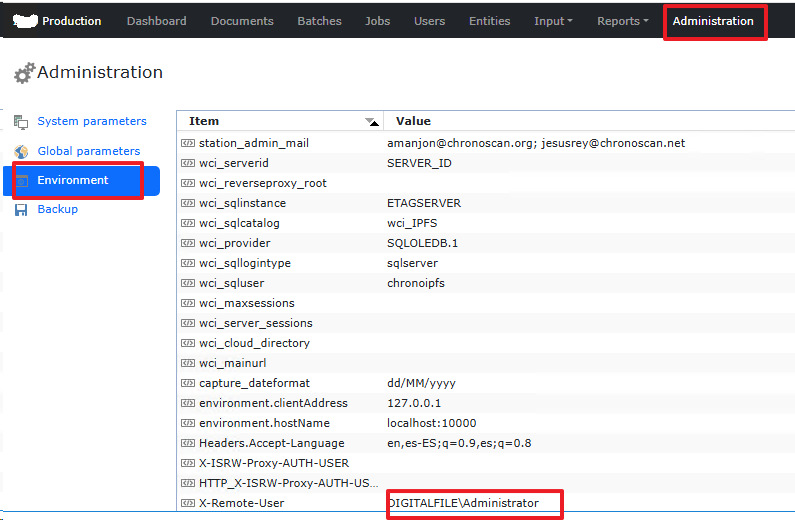
Task: Go to the Dashboard tab
Action: [x=155, y=21]
